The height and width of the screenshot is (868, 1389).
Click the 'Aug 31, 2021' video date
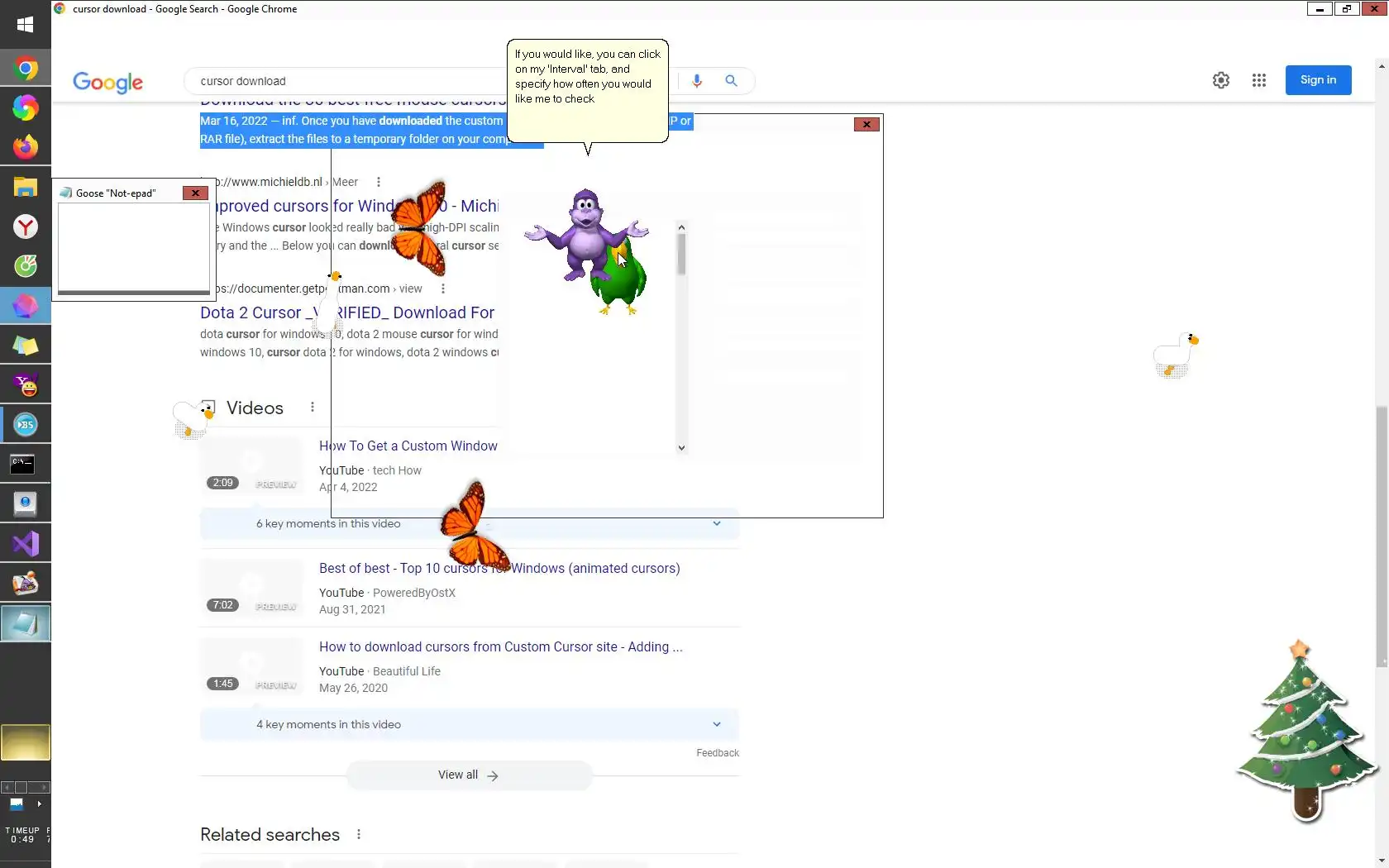[x=352, y=609]
